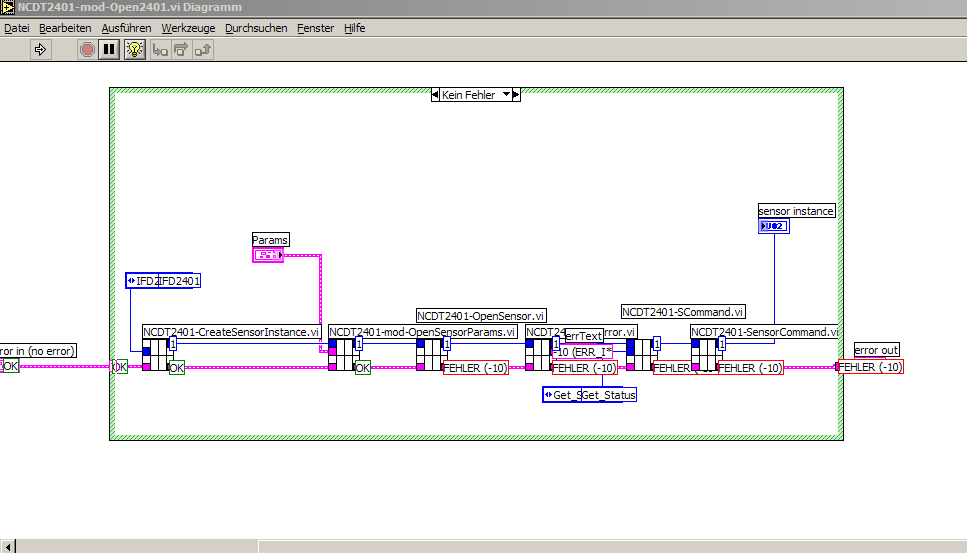
Task: Select the Params cluster terminal
Action: [x=268, y=255]
